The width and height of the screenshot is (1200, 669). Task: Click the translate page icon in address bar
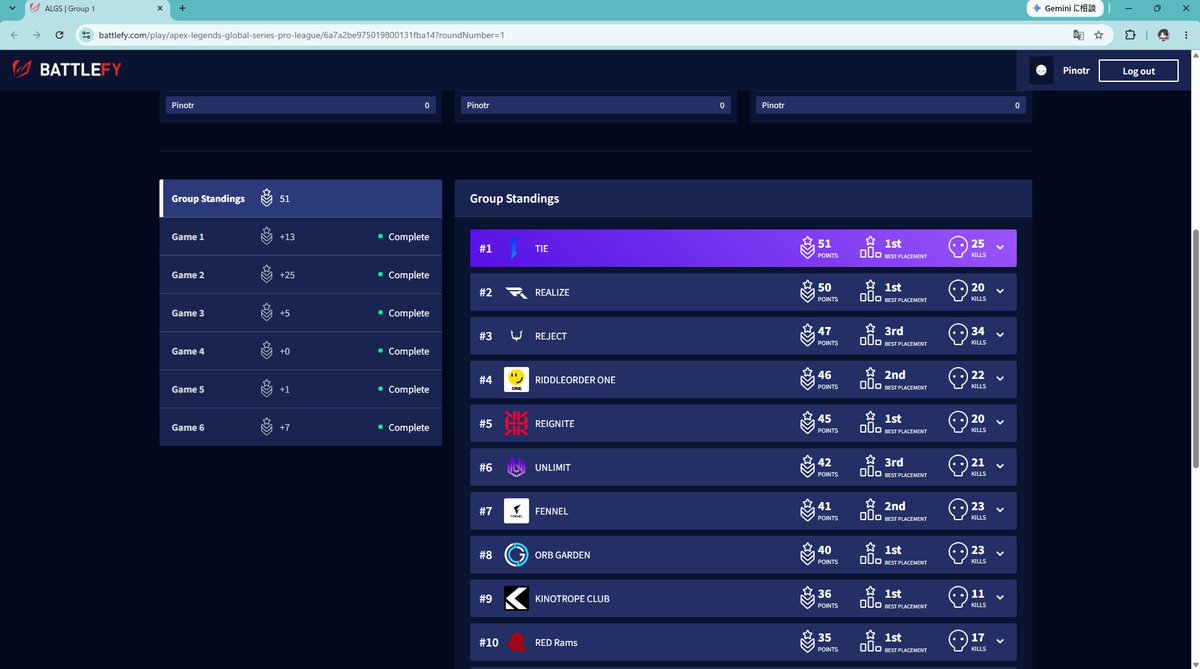[1078, 35]
